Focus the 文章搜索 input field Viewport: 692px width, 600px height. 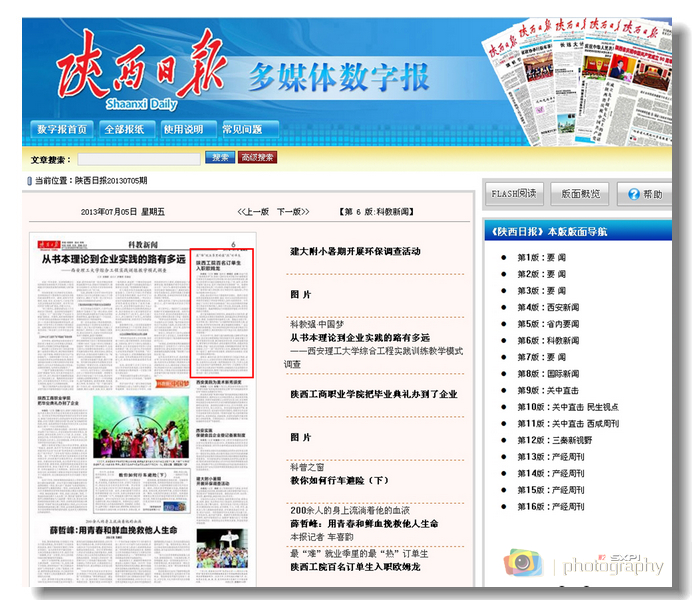[139, 158]
